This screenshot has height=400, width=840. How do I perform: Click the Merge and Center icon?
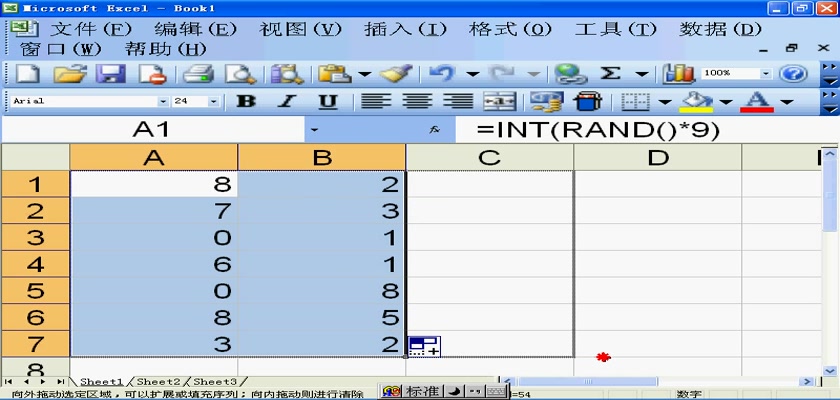(x=501, y=101)
